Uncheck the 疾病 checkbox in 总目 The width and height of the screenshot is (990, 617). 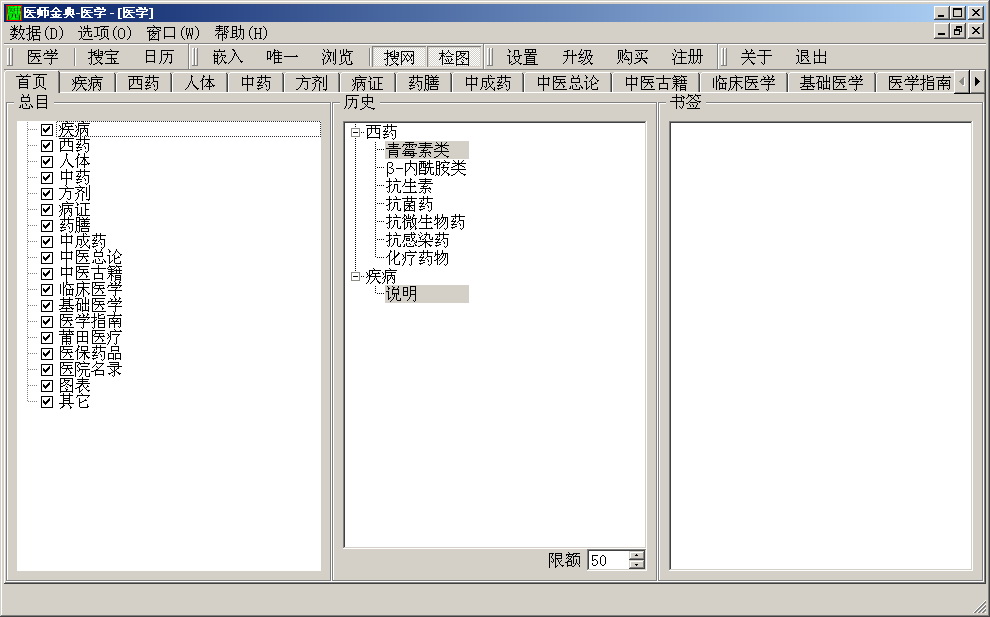click(47, 130)
